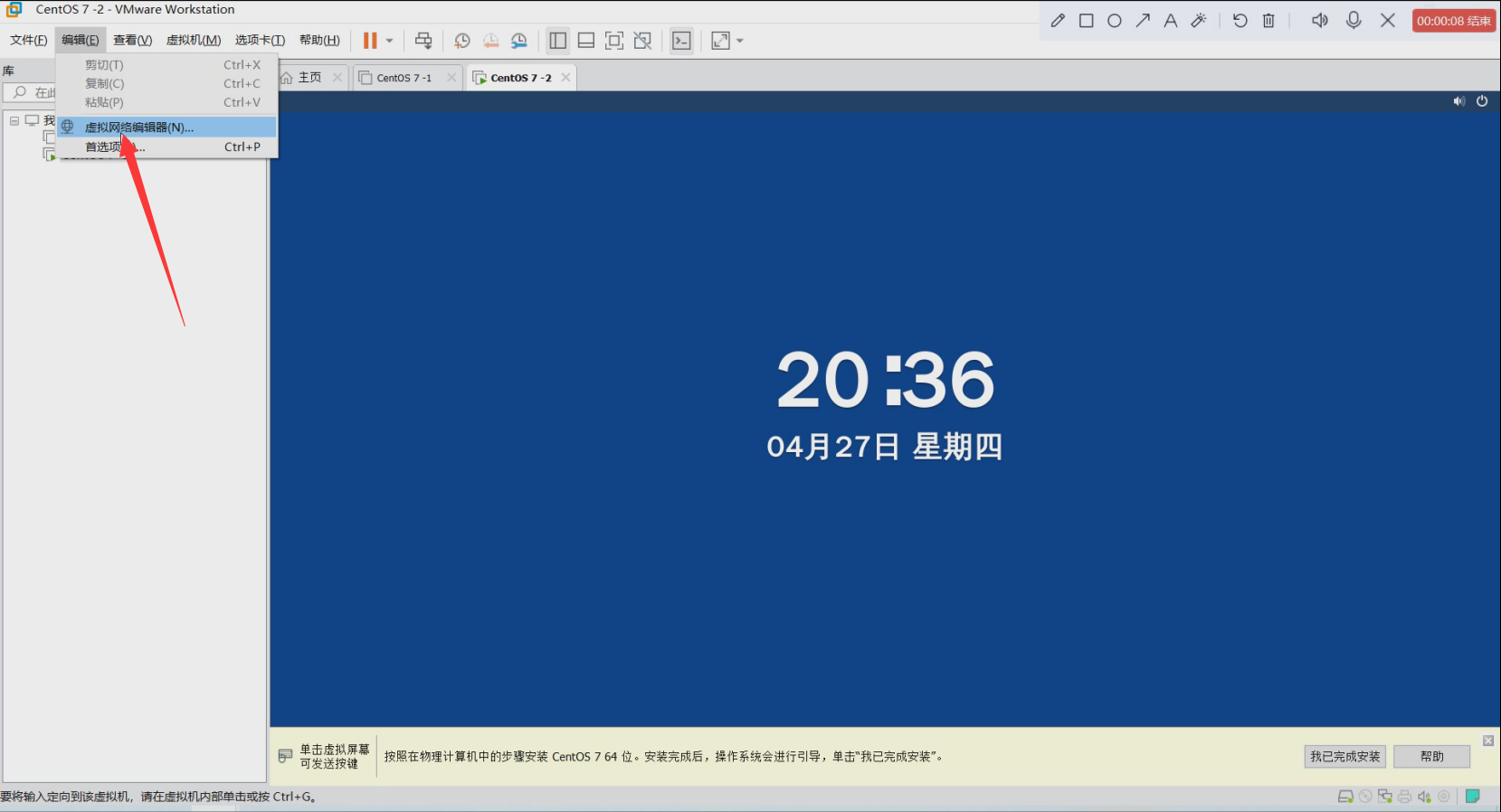Dismiss the recorder toolbar with the X icon
Screen dimensions: 1501x812
pos(1388,20)
